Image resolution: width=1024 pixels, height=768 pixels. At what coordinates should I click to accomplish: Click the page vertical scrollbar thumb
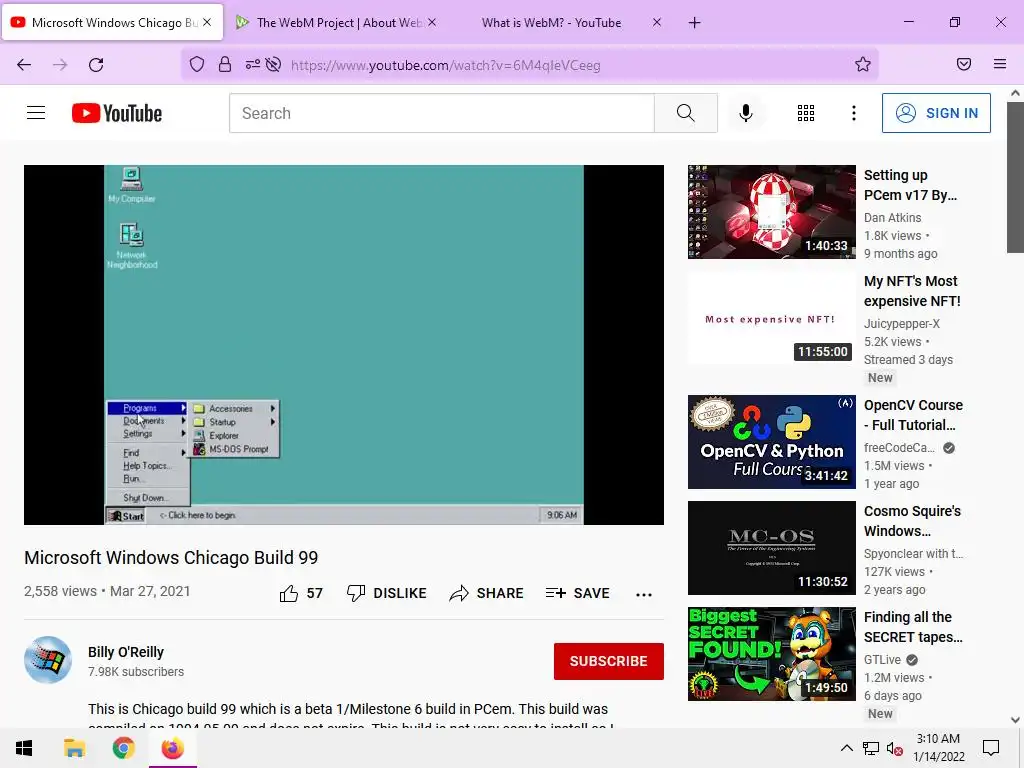[1015, 176]
